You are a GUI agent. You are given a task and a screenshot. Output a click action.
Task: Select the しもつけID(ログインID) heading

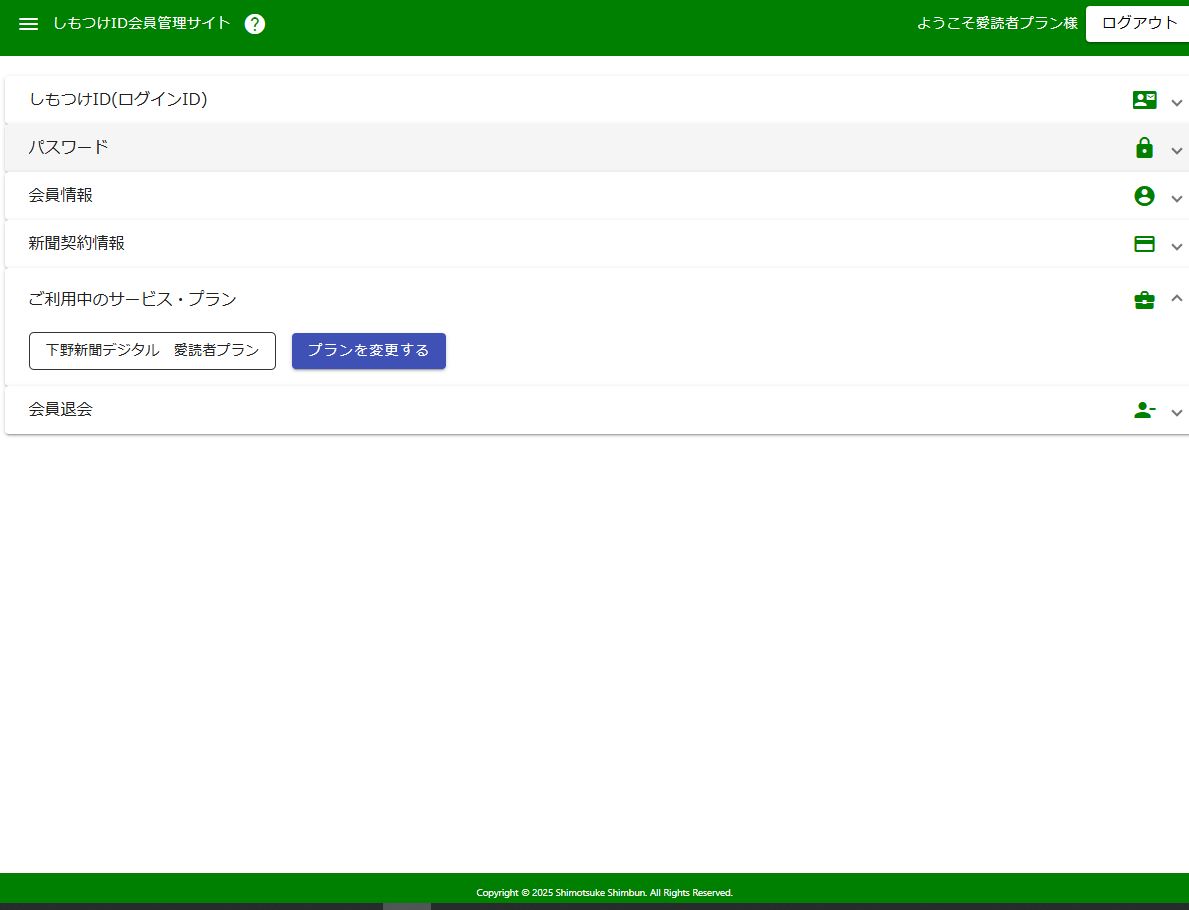click(118, 99)
